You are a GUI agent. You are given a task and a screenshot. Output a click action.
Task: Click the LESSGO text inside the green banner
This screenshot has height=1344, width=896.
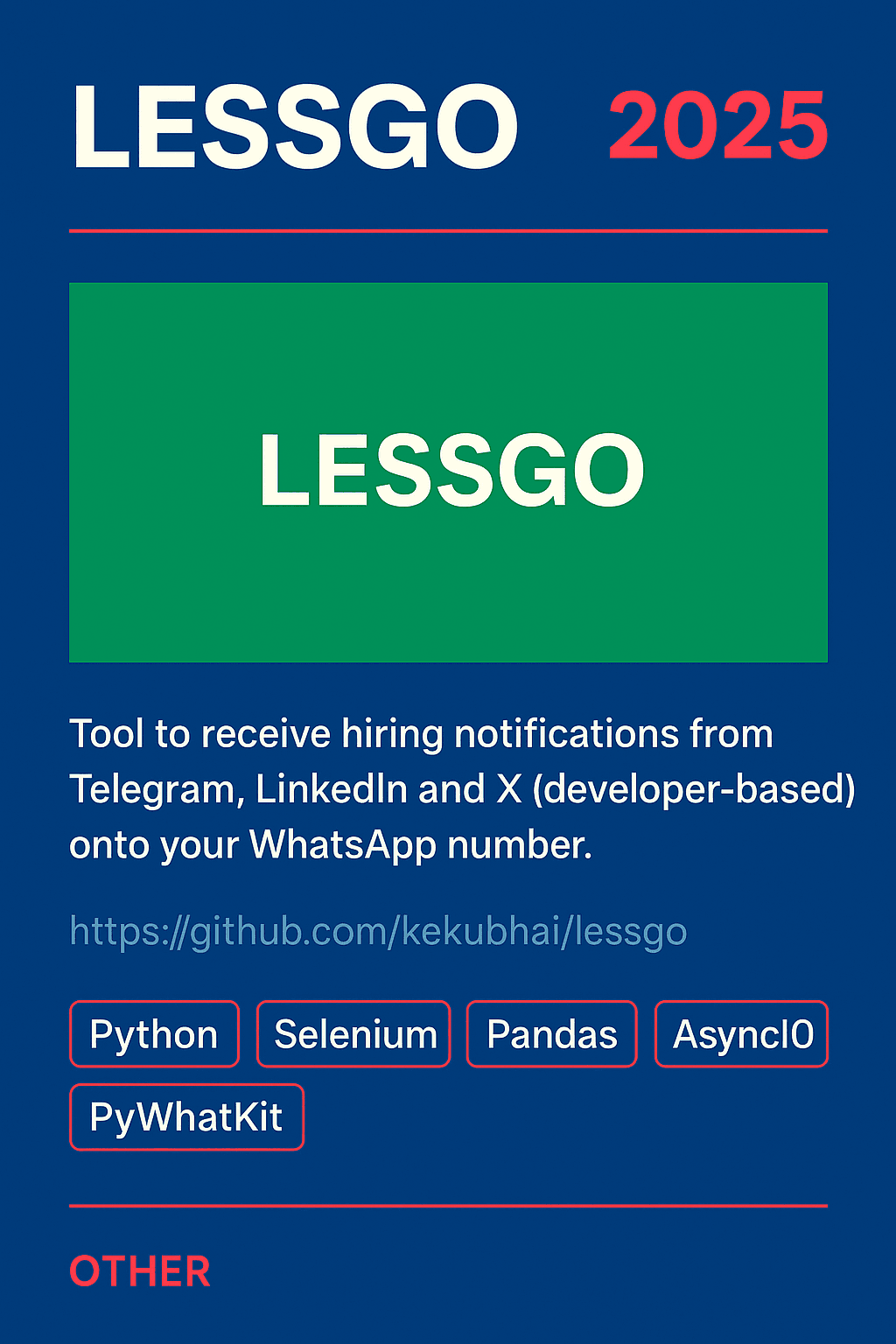click(451, 471)
